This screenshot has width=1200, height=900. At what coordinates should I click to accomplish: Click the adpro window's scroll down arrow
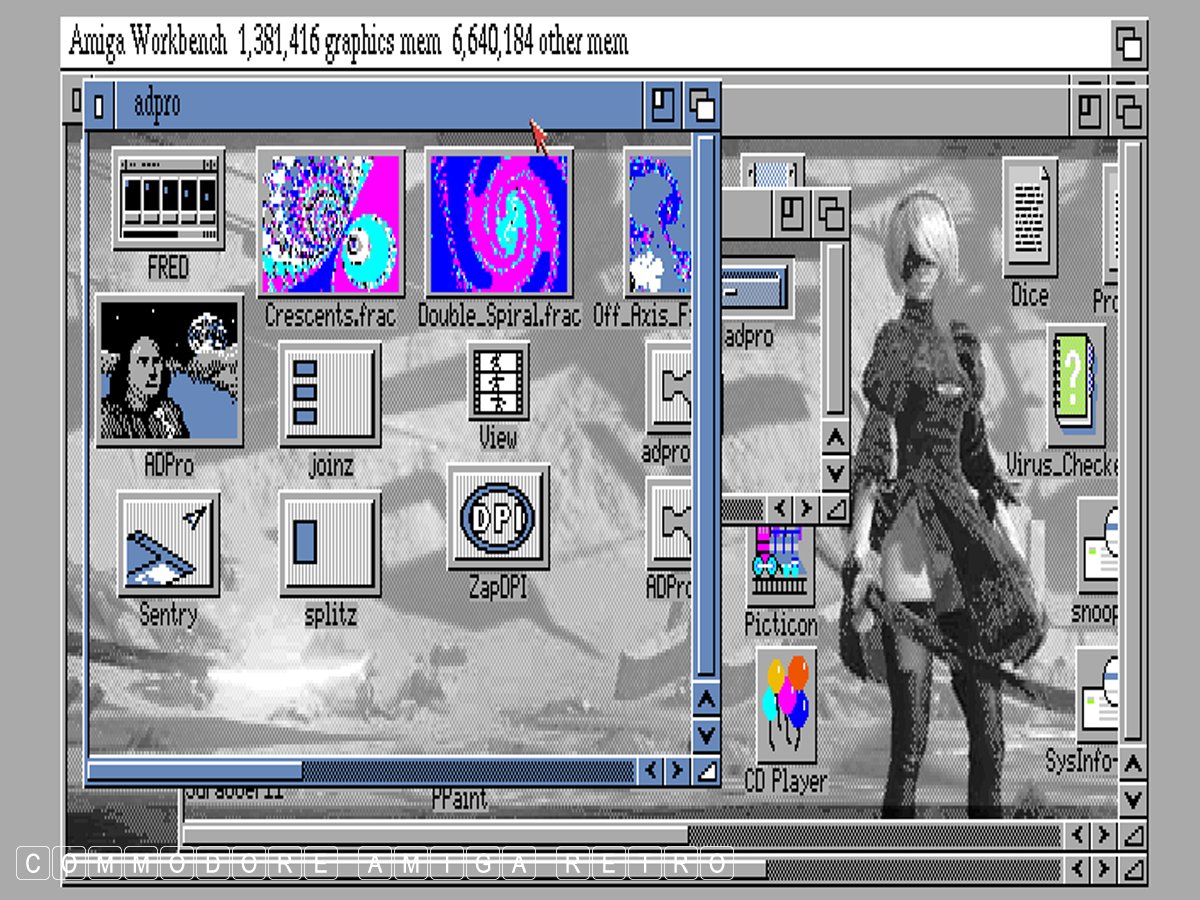[706, 735]
